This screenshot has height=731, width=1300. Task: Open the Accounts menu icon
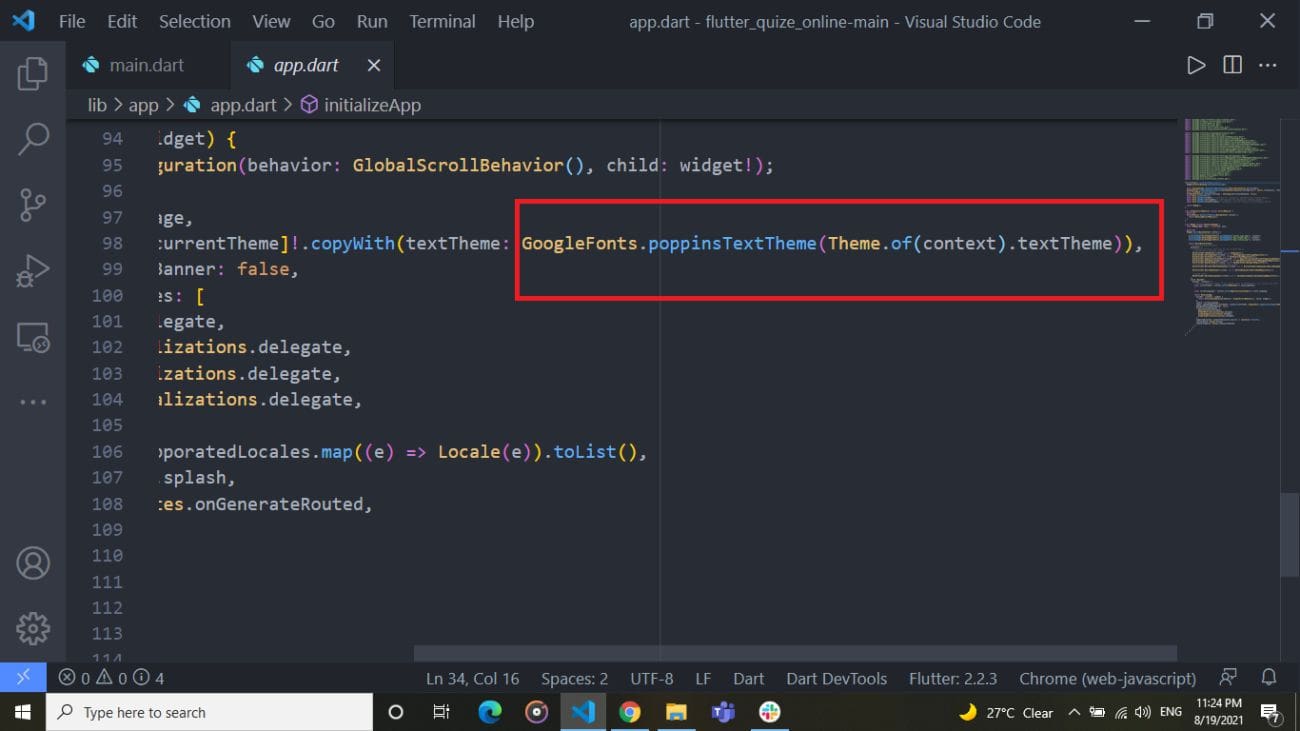click(33, 563)
